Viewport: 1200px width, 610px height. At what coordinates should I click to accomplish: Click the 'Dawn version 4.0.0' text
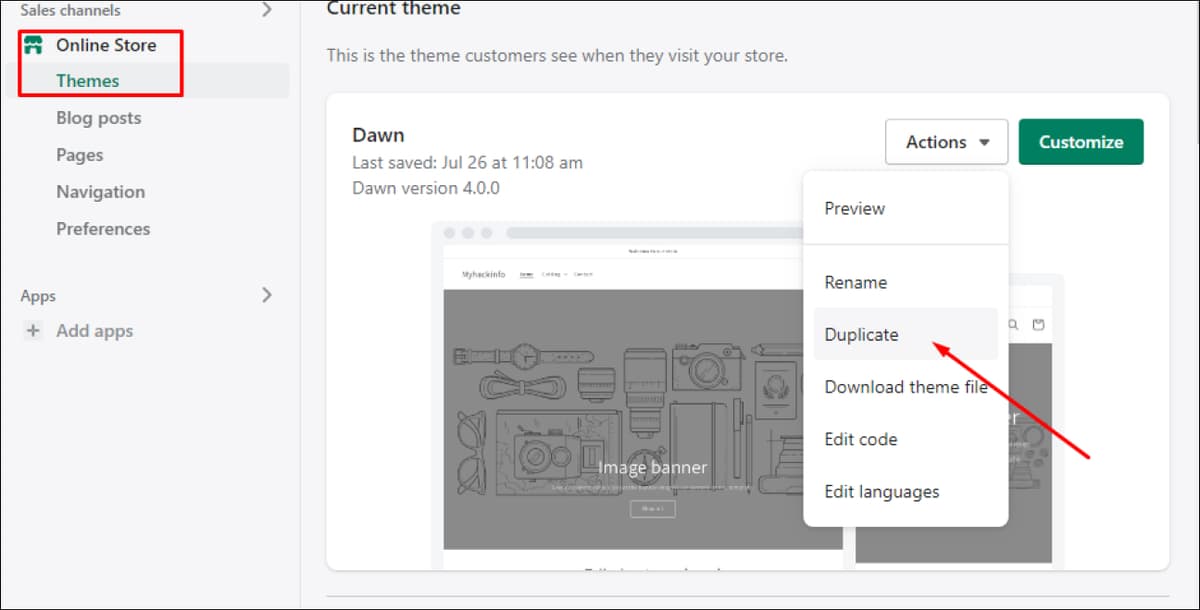pyautogui.click(x=426, y=188)
